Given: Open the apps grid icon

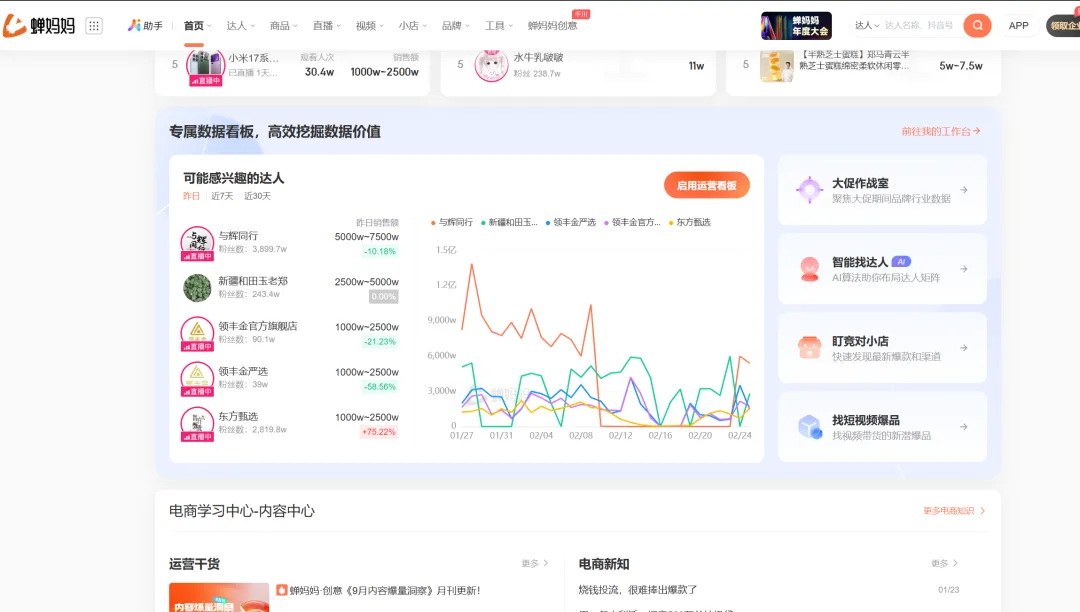Looking at the screenshot, I should [94, 25].
